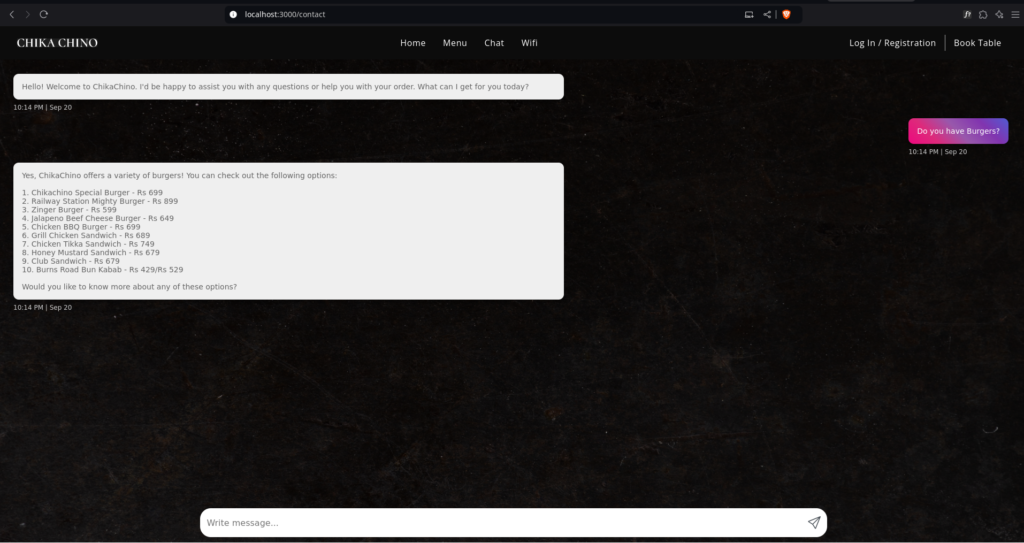Open the Home navigation link
The width and height of the screenshot is (1024, 543).
click(413, 43)
